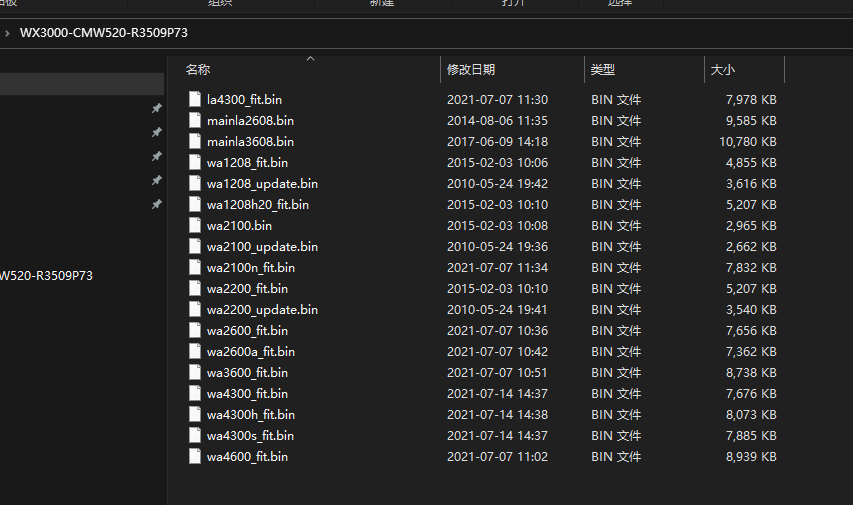Select the wa3600_fit.bin file name
Viewport: 853px width, 505px height.
point(247,373)
